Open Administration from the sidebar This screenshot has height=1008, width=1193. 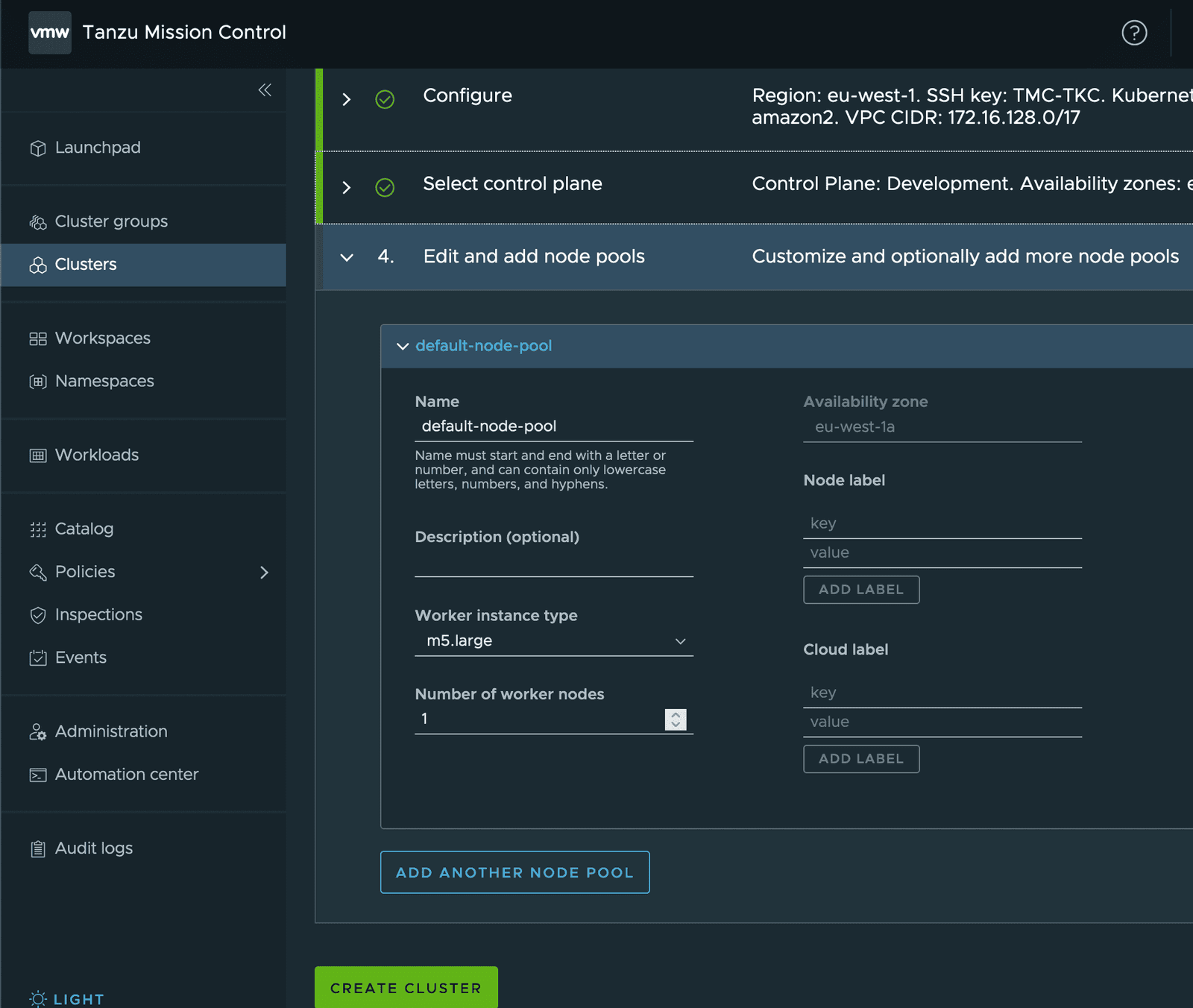point(110,731)
